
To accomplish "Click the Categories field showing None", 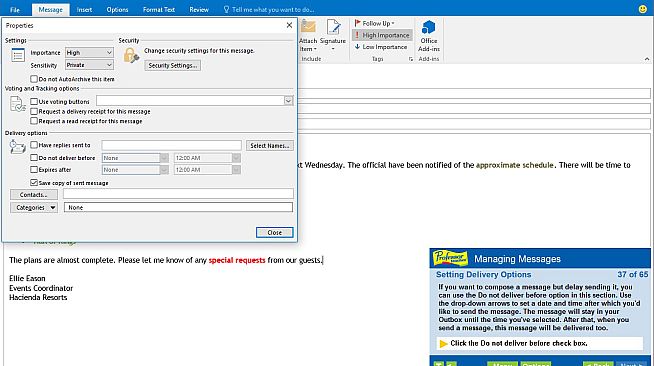I will (x=178, y=207).
